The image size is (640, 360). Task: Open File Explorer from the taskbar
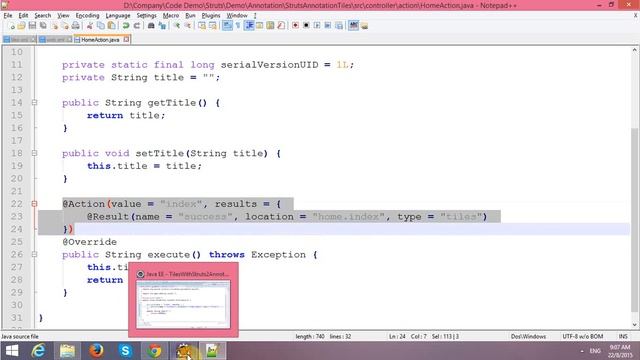[x=67, y=351]
